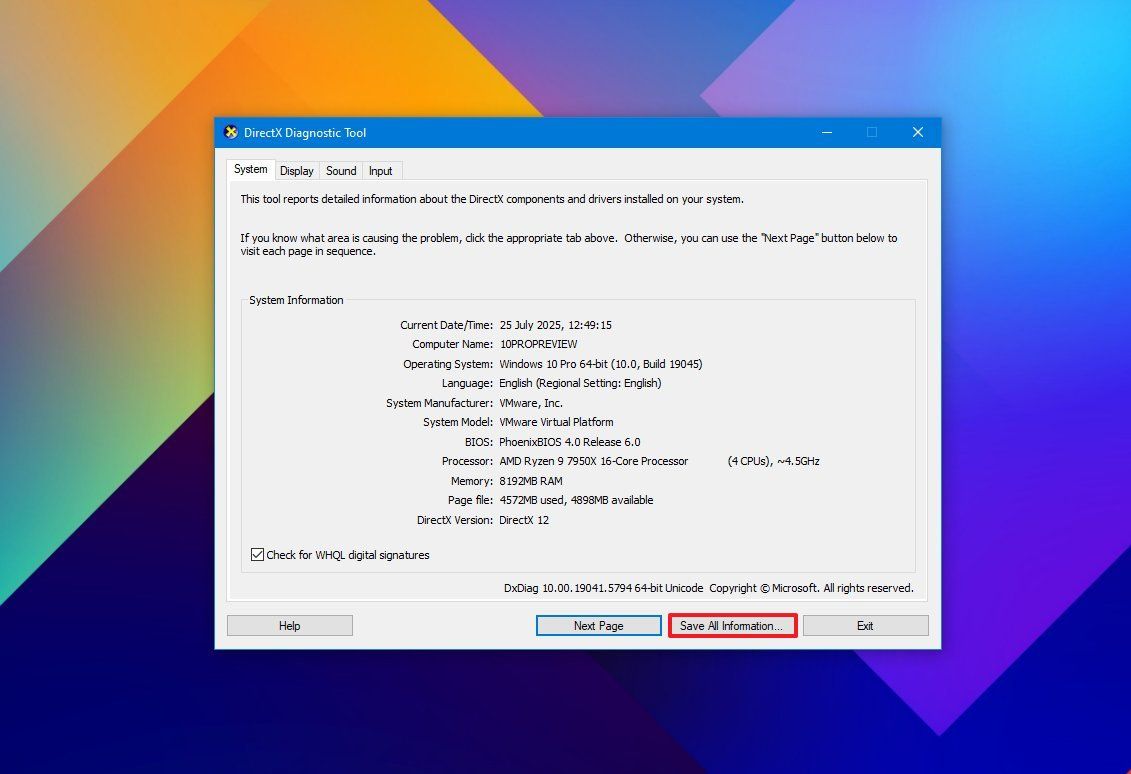Image resolution: width=1131 pixels, height=774 pixels.
Task: Click the Next Page button
Action: 598,625
